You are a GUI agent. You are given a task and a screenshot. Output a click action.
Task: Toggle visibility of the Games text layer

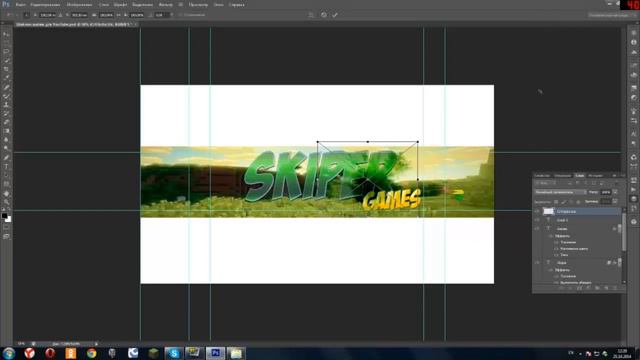point(537,229)
